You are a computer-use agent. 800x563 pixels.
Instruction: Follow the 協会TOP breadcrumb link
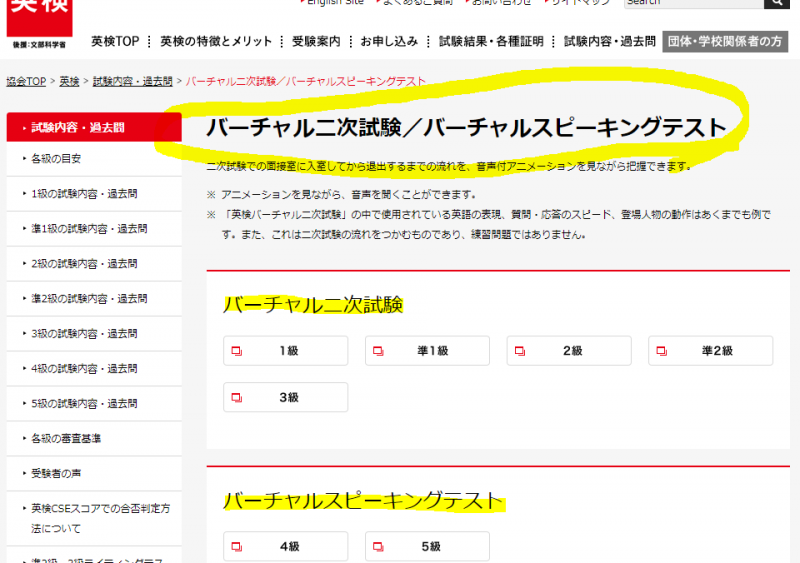[26, 81]
